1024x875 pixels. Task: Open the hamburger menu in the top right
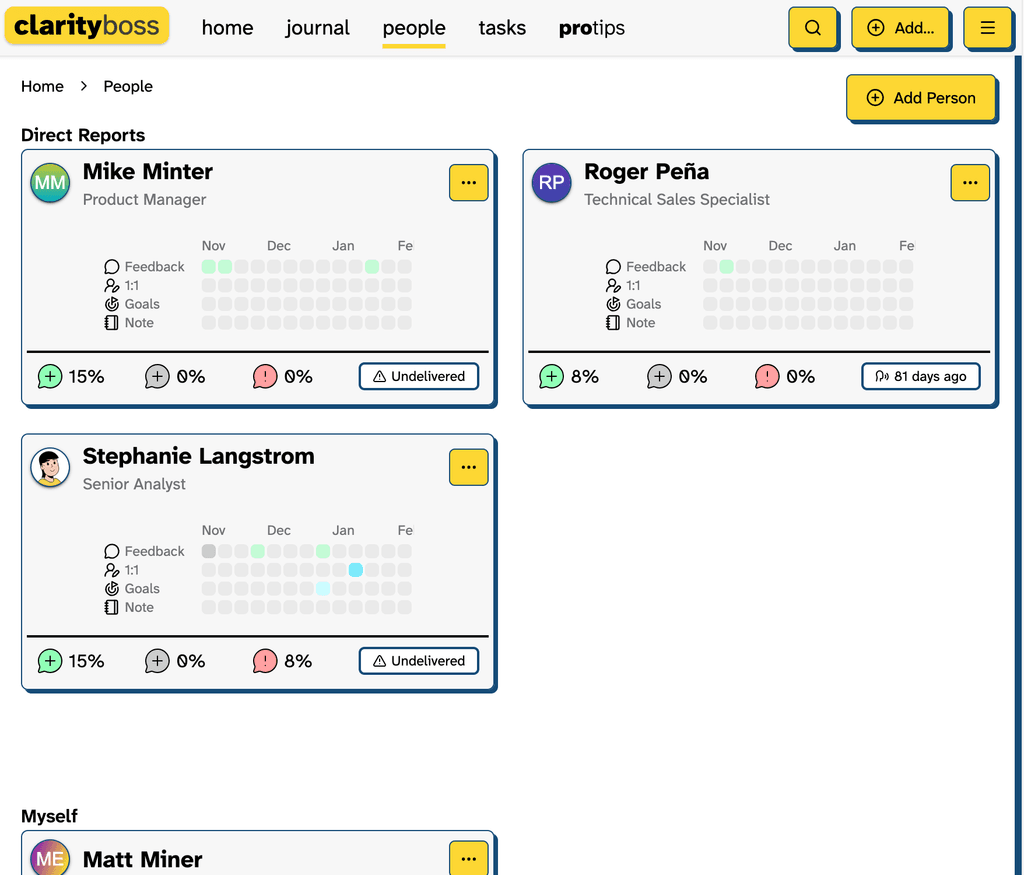(x=988, y=28)
